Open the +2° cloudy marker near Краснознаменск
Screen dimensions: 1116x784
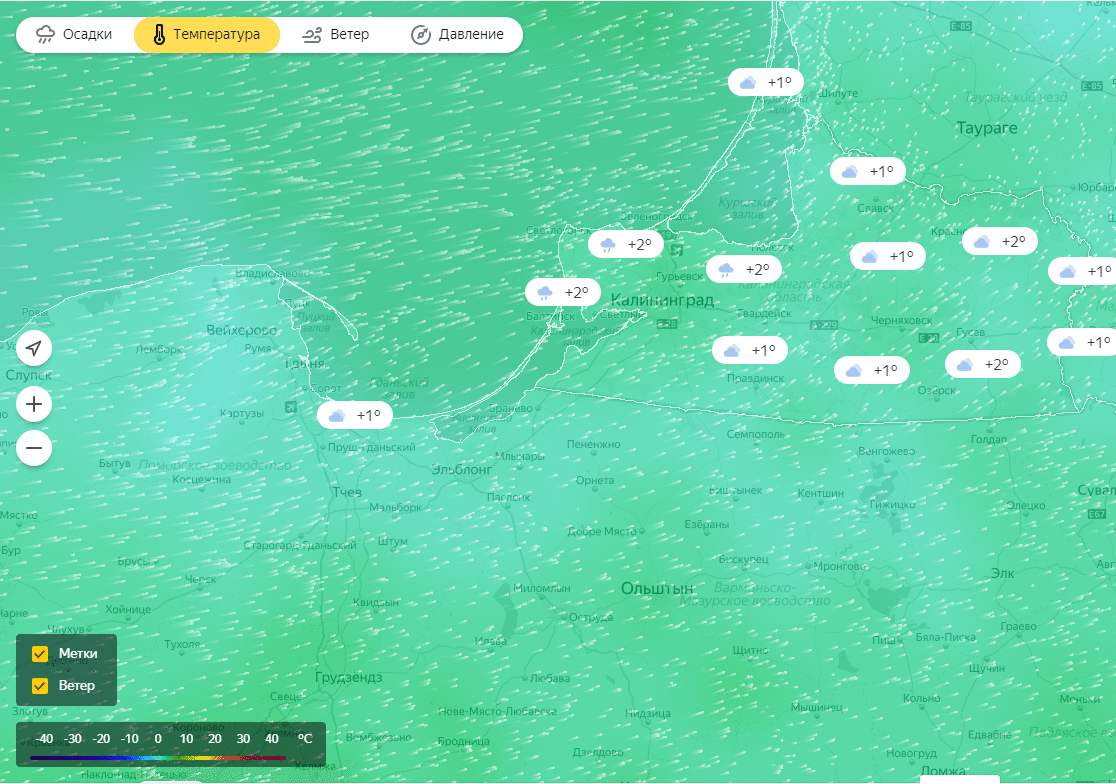(999, 242)
